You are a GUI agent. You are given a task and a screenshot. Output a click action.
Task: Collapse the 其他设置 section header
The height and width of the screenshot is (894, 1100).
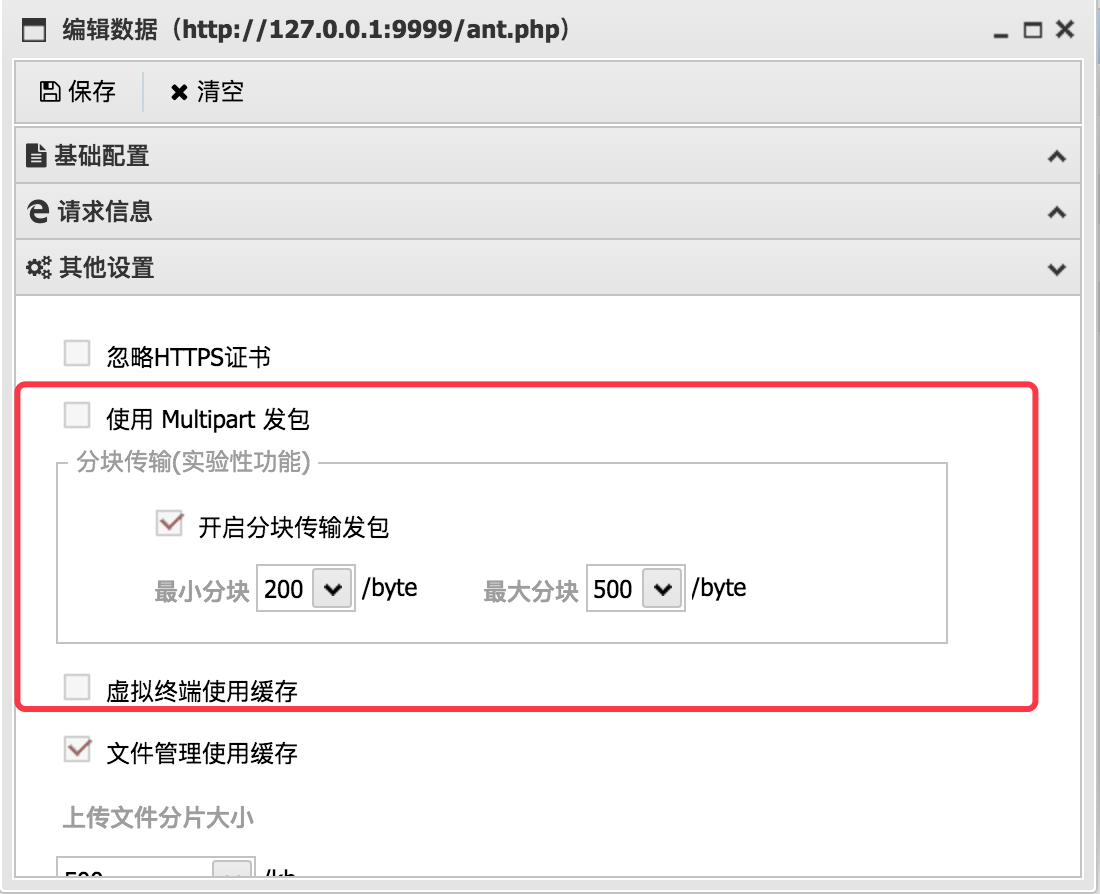[x=548, y=268]
